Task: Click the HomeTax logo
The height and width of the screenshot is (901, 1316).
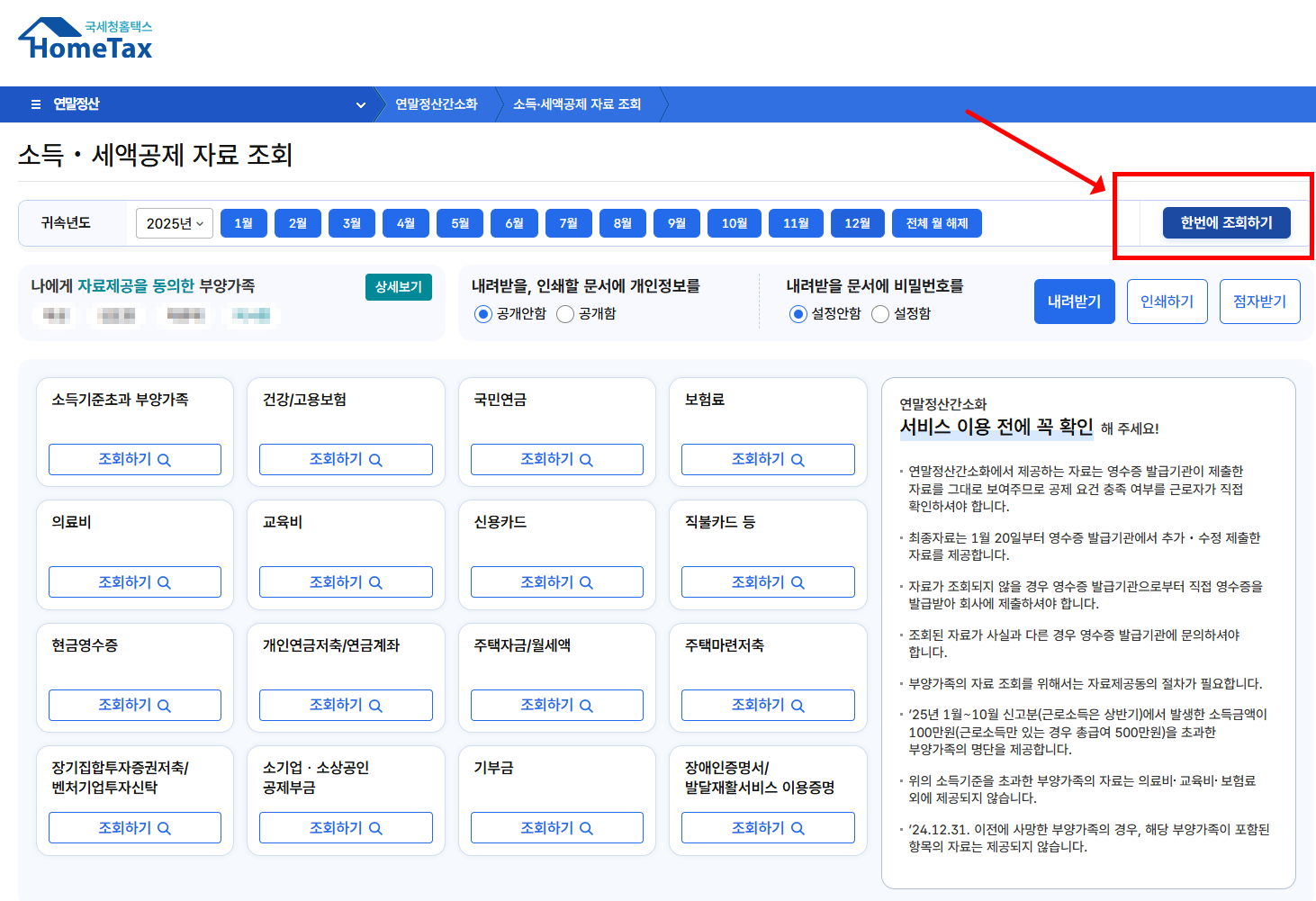Action: (86, 40)
